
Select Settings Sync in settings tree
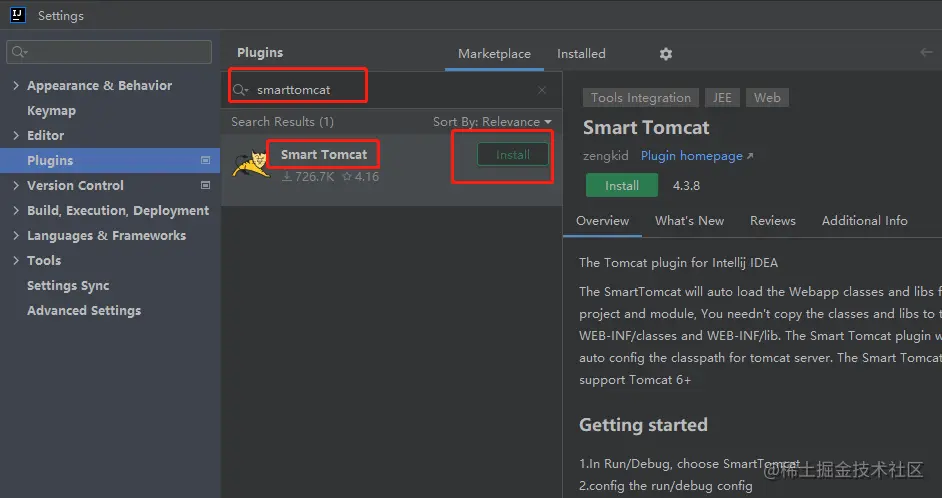pos(68,286)
